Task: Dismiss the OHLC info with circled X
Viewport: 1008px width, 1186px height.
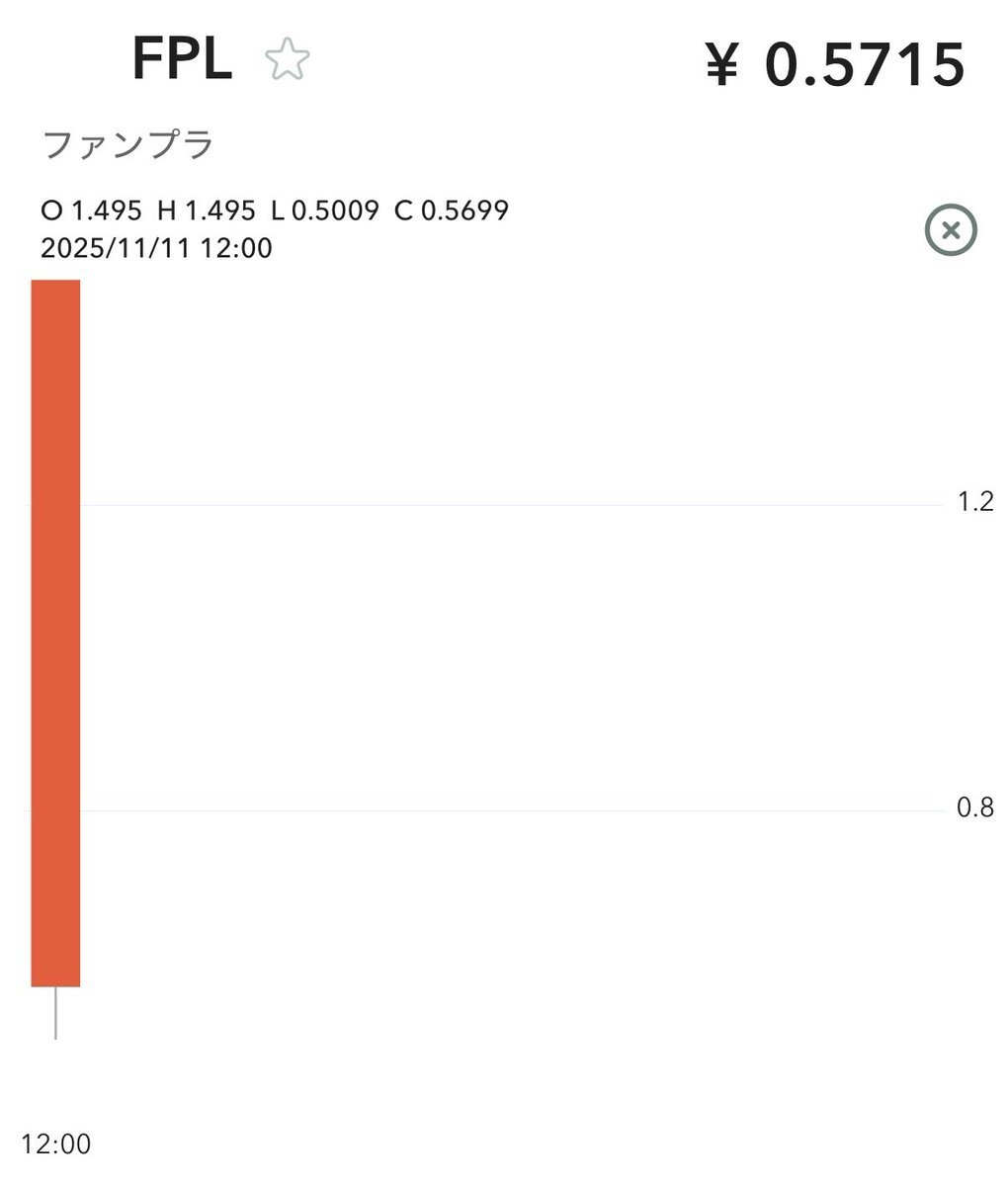Action: (x=950, y=230)
